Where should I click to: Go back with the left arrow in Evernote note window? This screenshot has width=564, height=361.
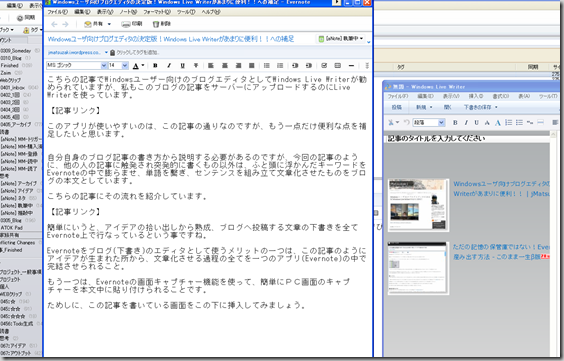[54, 24]
